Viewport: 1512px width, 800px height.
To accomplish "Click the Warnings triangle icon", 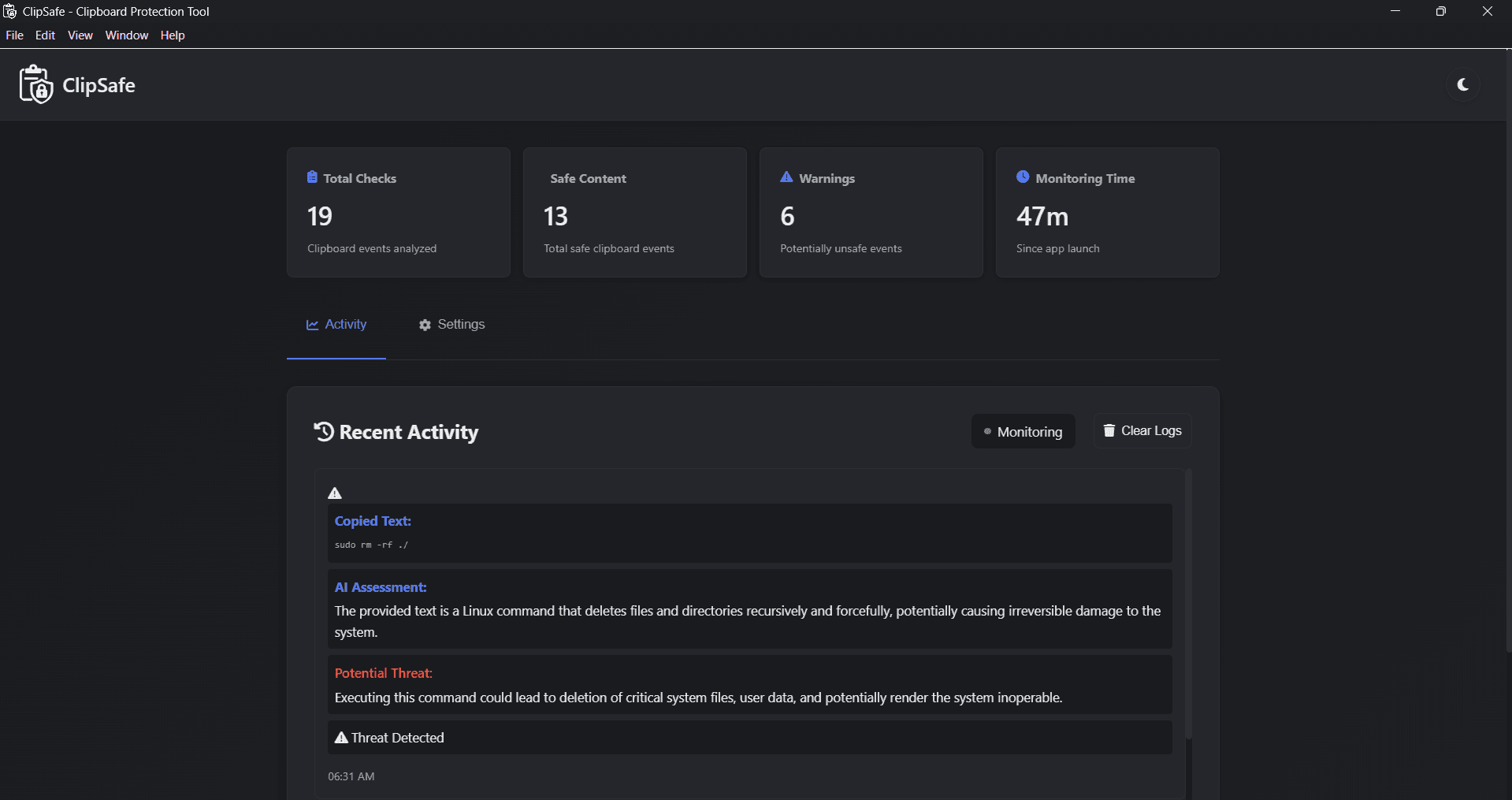I will pyautogui.click(x=786, y=177).
